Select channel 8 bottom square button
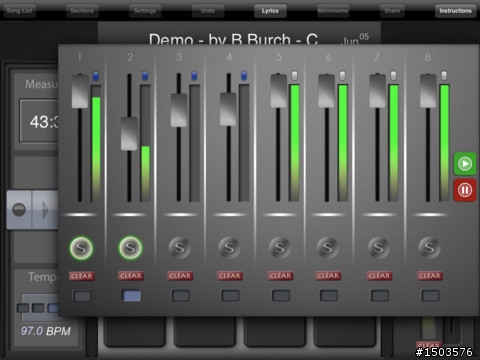 click(430, 296)
